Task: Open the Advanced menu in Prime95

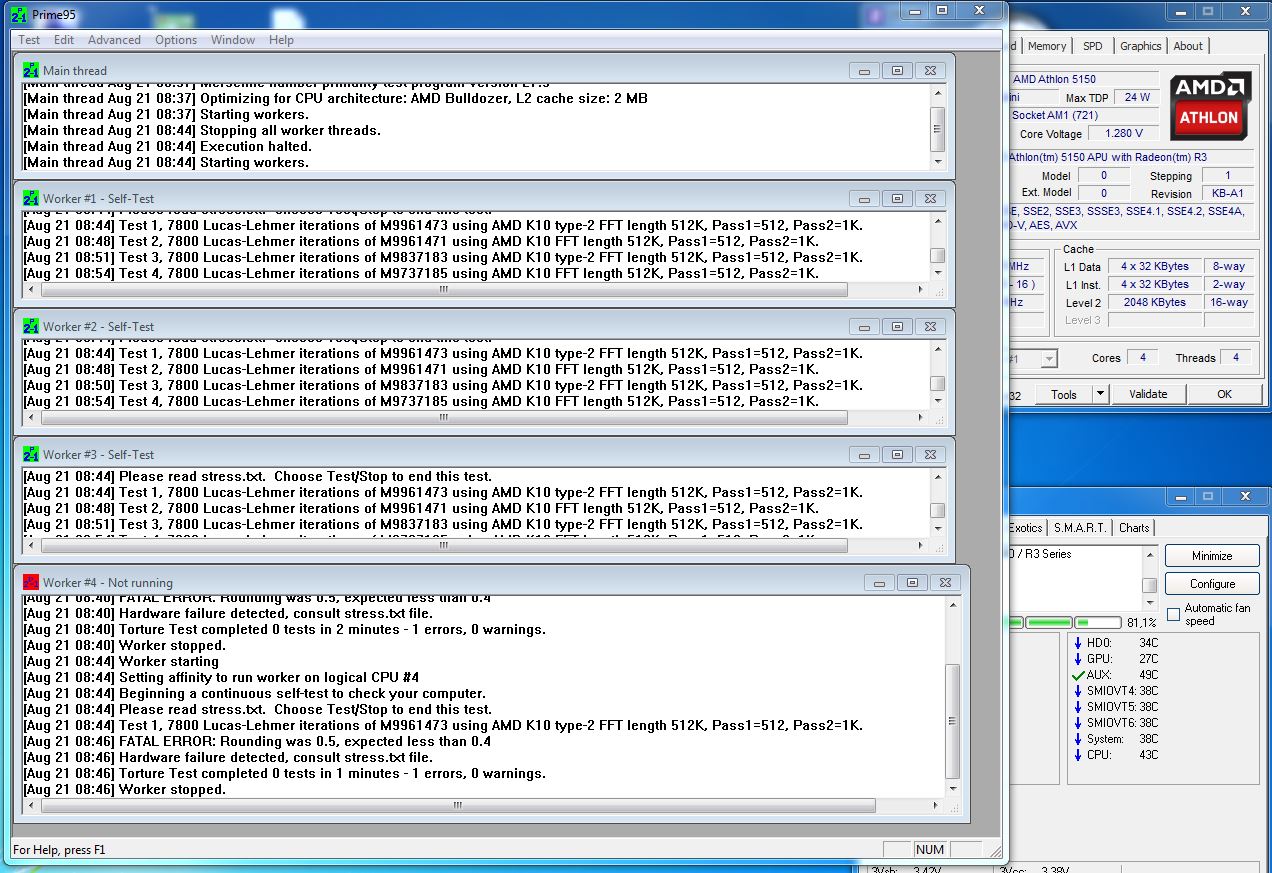Action: 114,40
